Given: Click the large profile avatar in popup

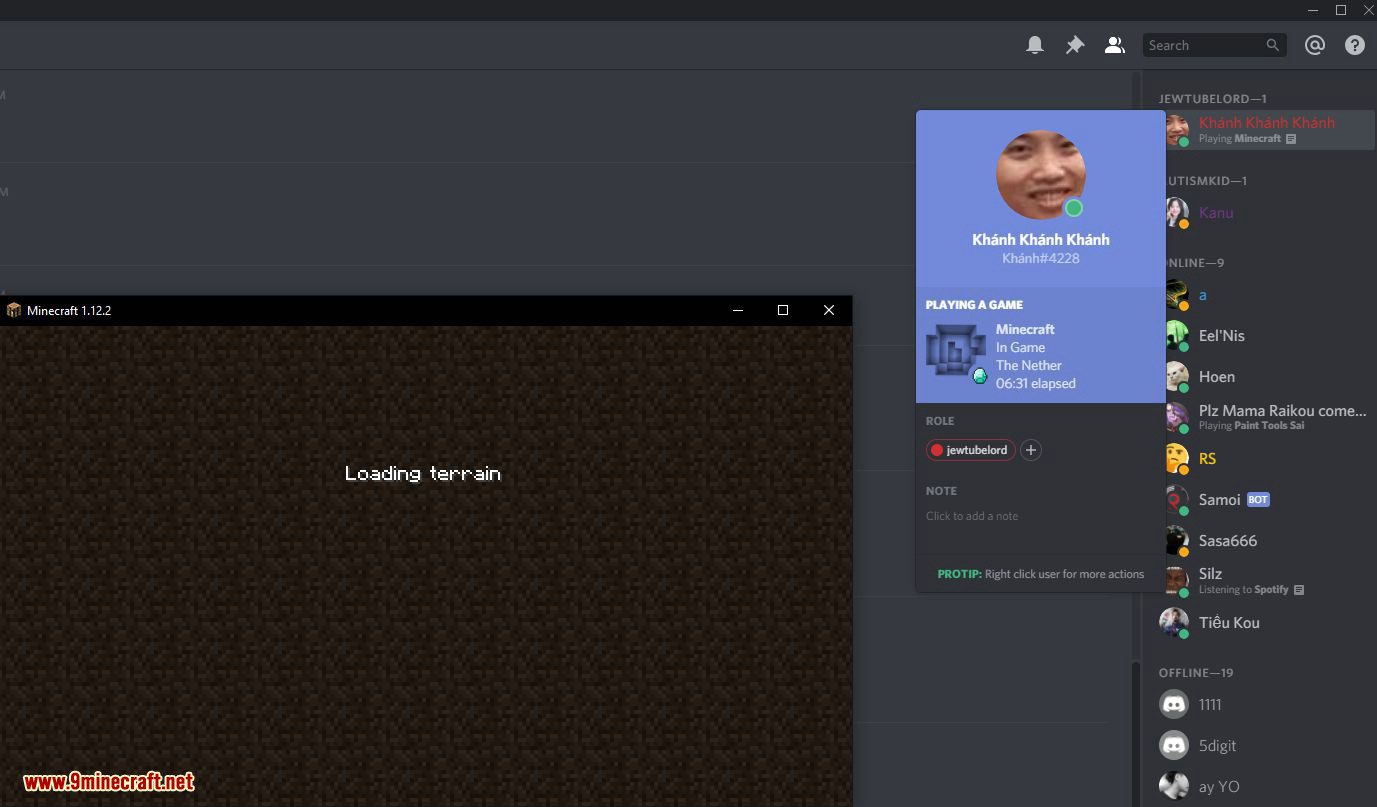Looking at the screenshot, I should [1040, 175].
